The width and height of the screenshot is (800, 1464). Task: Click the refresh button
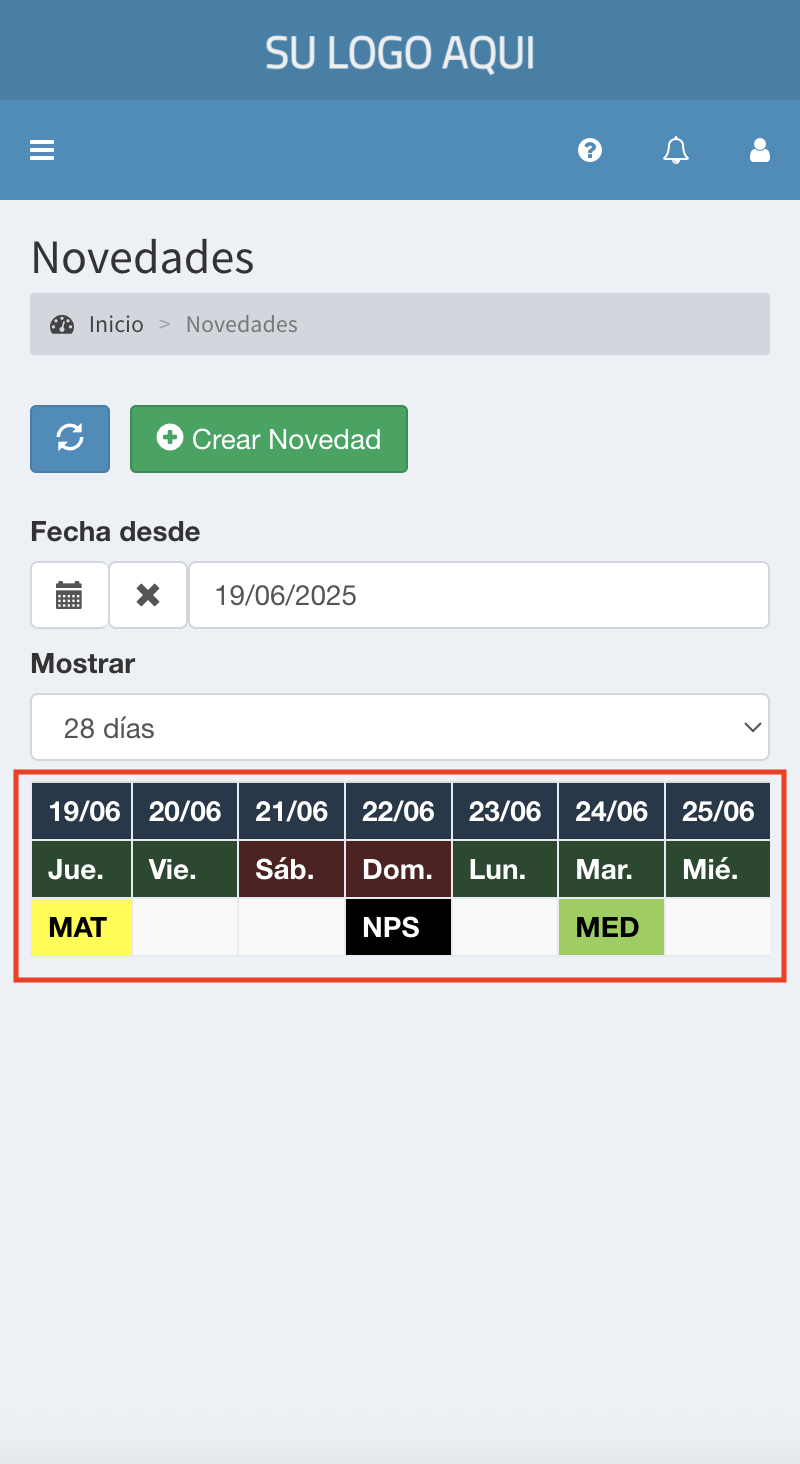69,438
